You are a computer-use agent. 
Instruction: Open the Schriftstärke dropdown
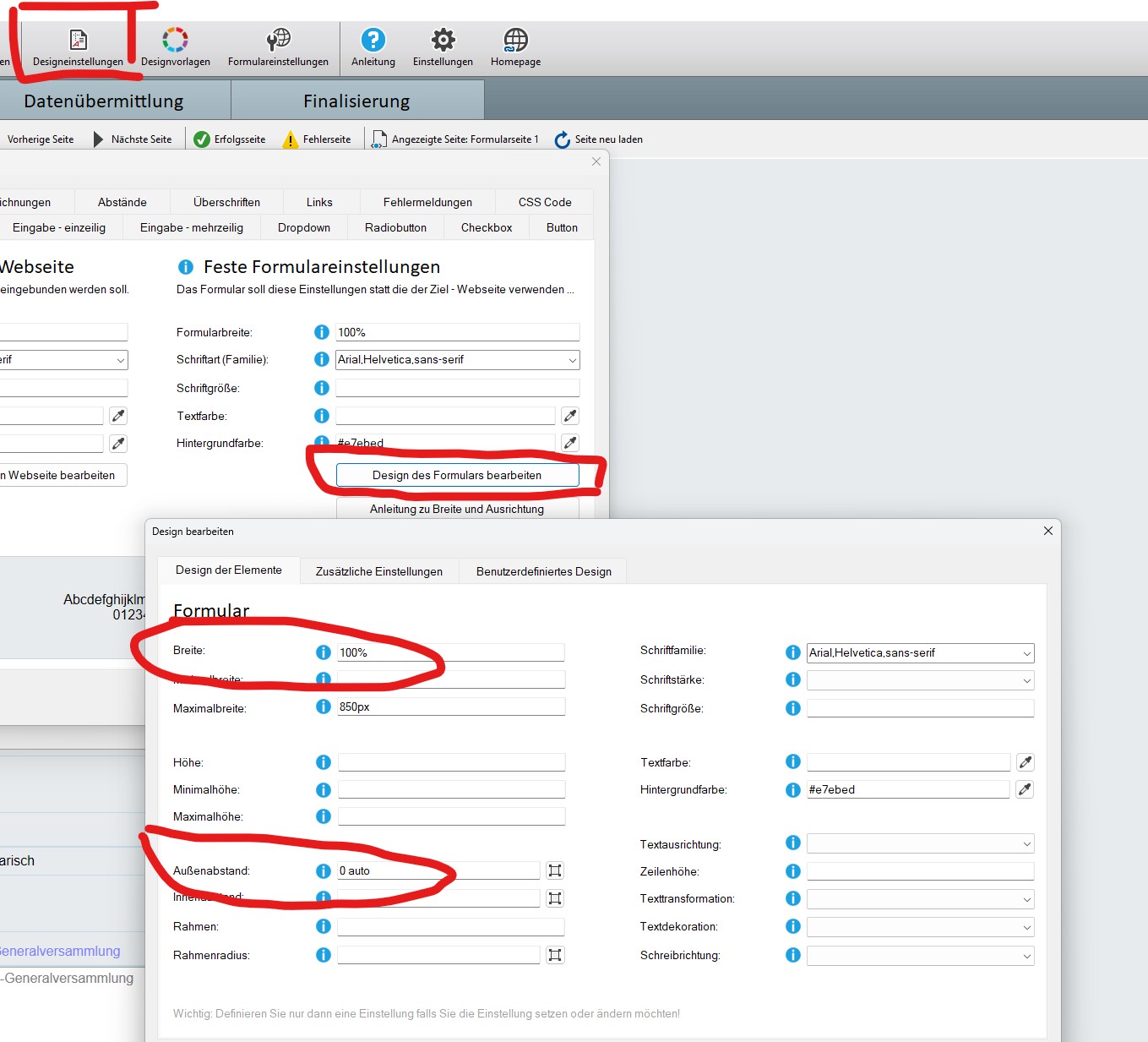1026,680
